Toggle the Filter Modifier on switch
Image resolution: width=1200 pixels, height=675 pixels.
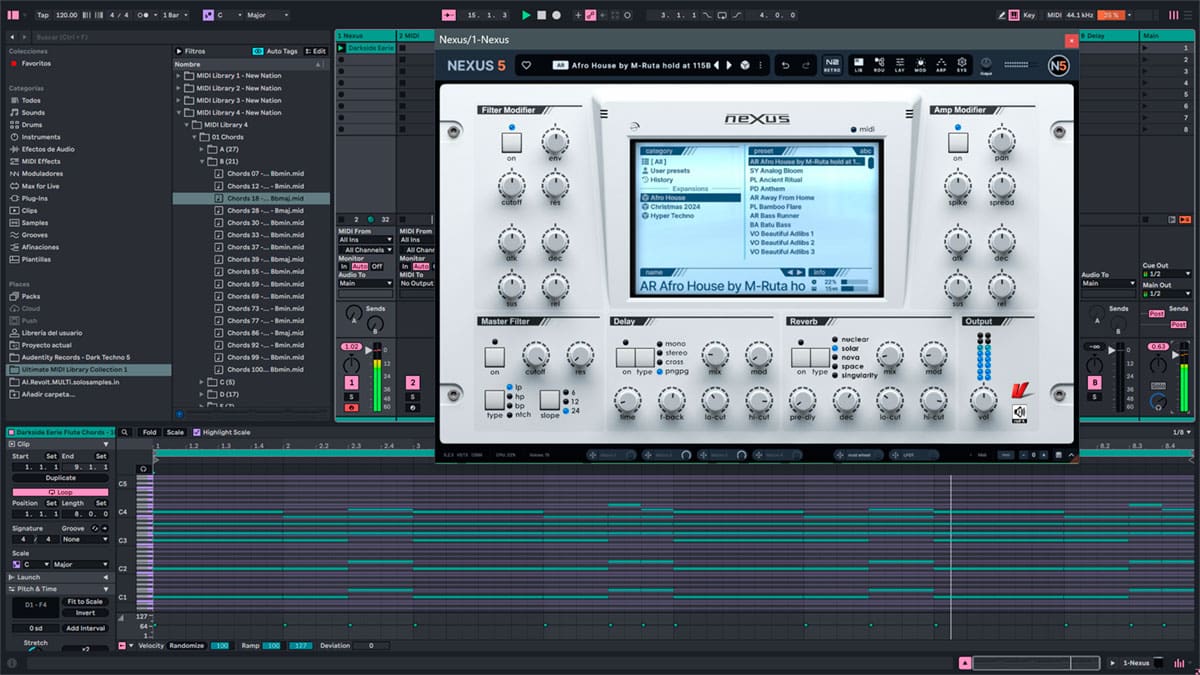[511, 143]
